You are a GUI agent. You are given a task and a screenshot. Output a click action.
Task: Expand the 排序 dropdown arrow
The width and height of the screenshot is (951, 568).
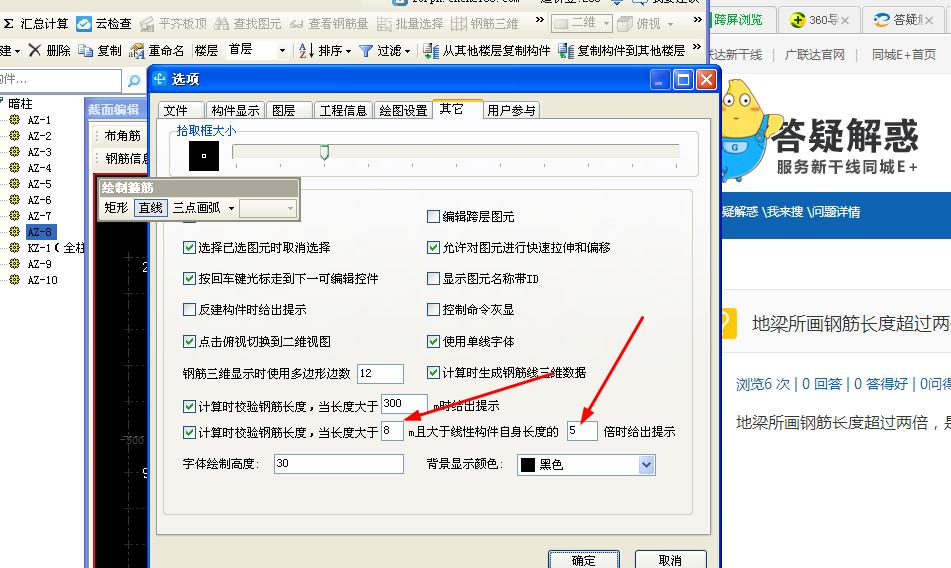coord(349,52)
